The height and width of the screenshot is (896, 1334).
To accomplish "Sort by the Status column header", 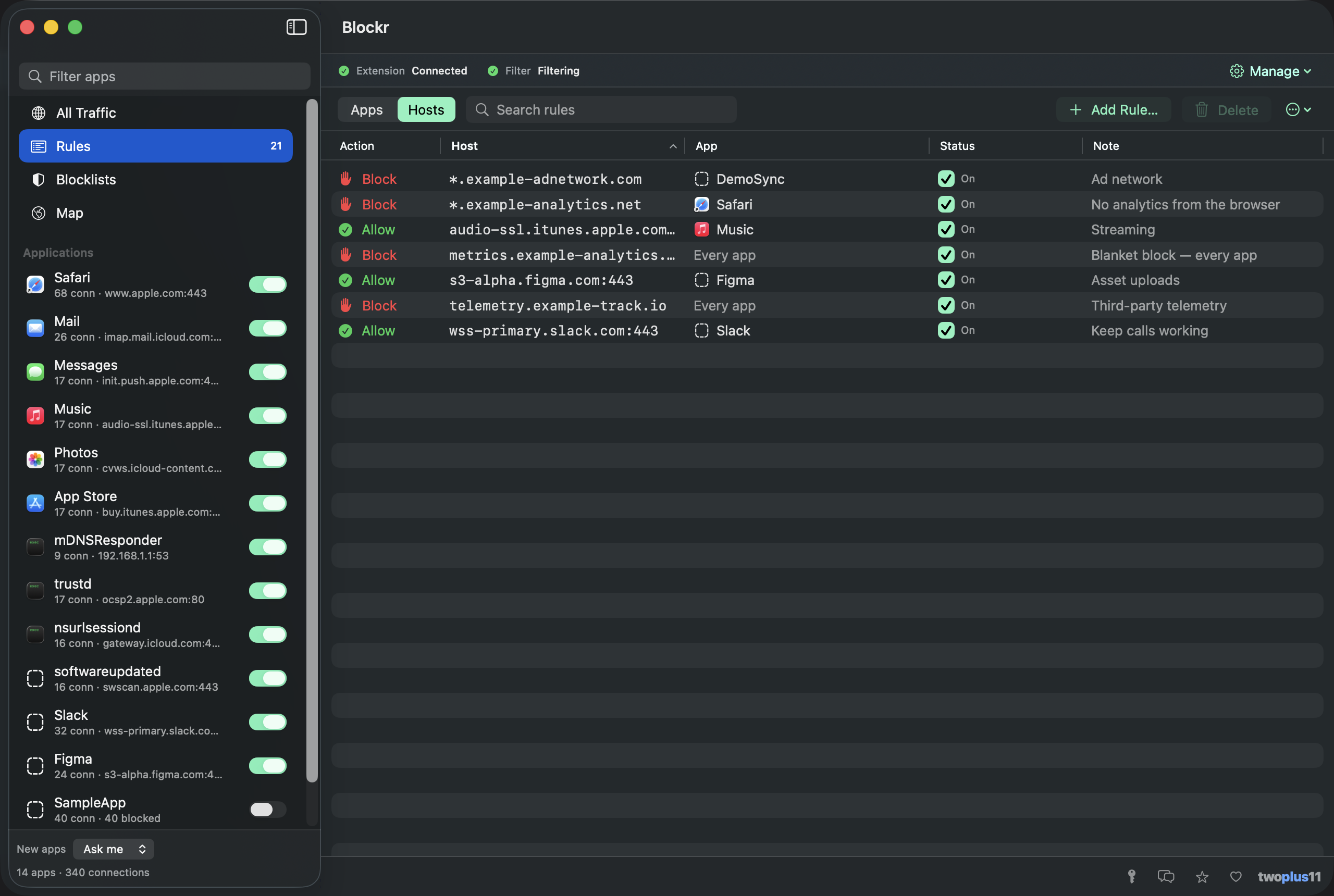I will coord(1005,146).
